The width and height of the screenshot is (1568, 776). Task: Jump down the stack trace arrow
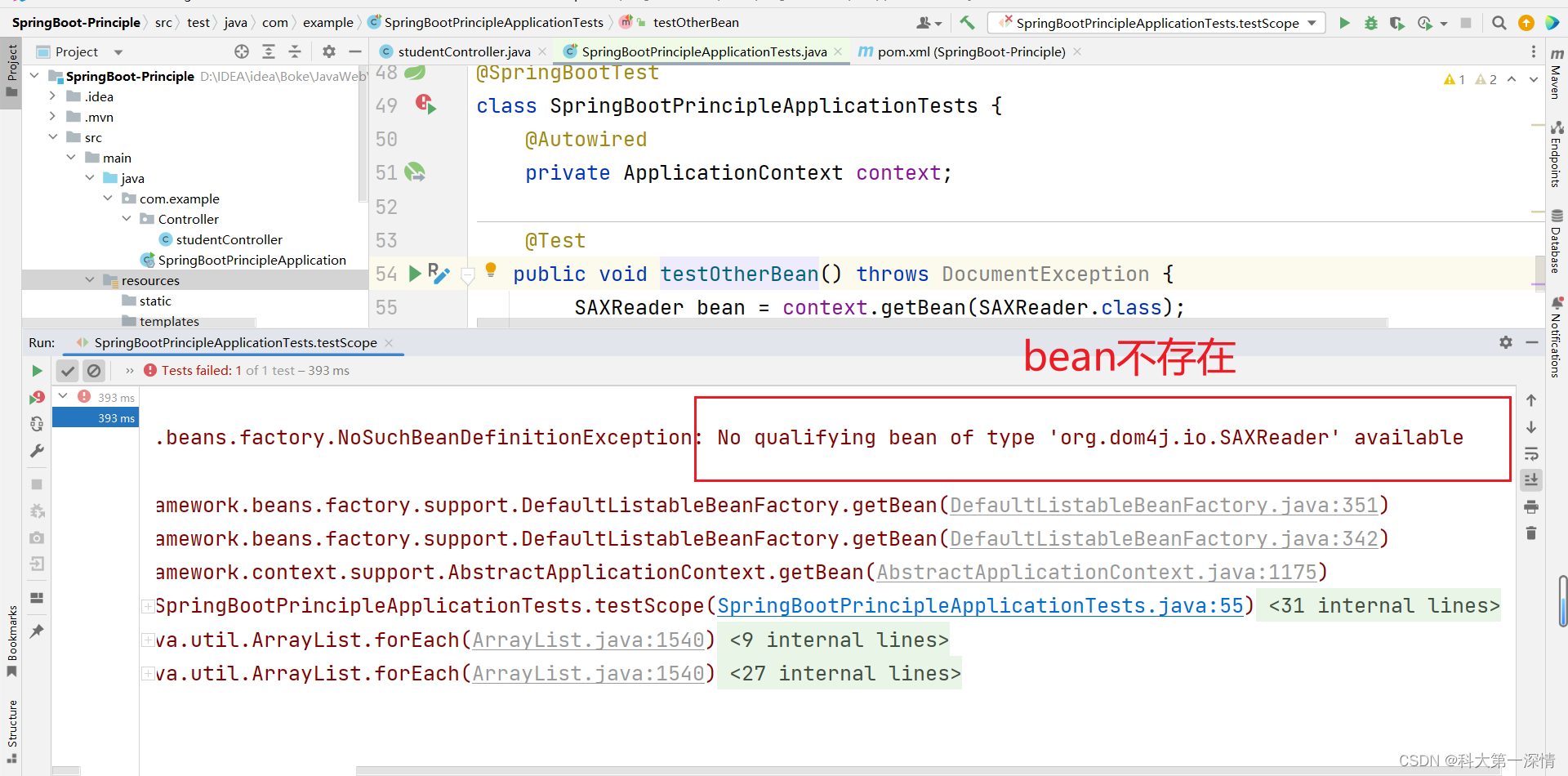pyautogui.click(x=1531, y=427)
